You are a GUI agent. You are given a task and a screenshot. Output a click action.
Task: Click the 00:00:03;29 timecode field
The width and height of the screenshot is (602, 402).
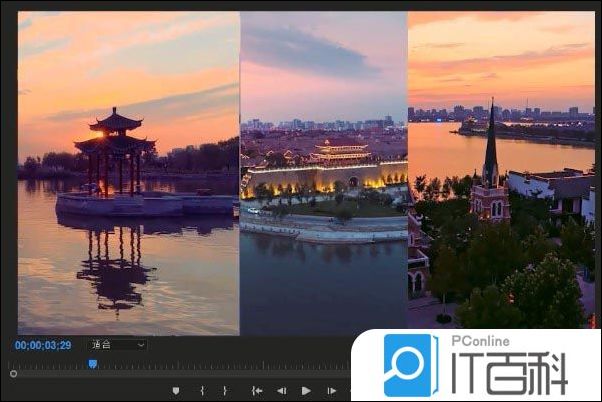pyautogui.click(x=43, y=345)
